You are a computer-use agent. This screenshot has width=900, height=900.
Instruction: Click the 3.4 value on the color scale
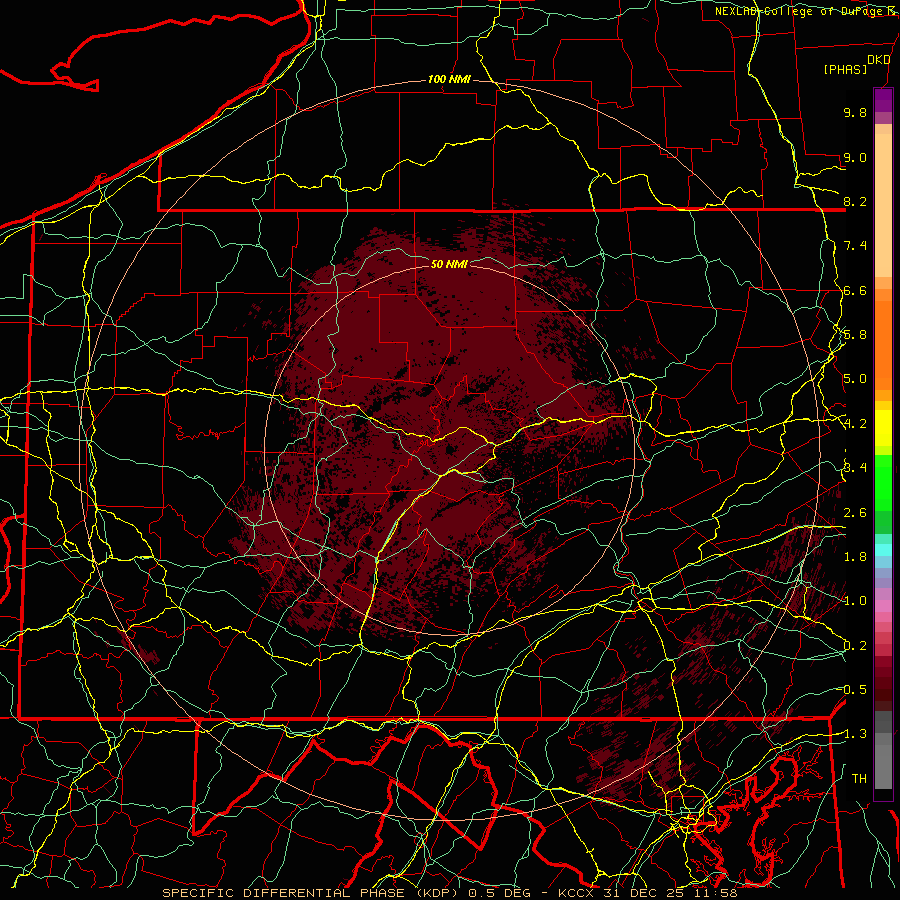click(x=855, y=468)
